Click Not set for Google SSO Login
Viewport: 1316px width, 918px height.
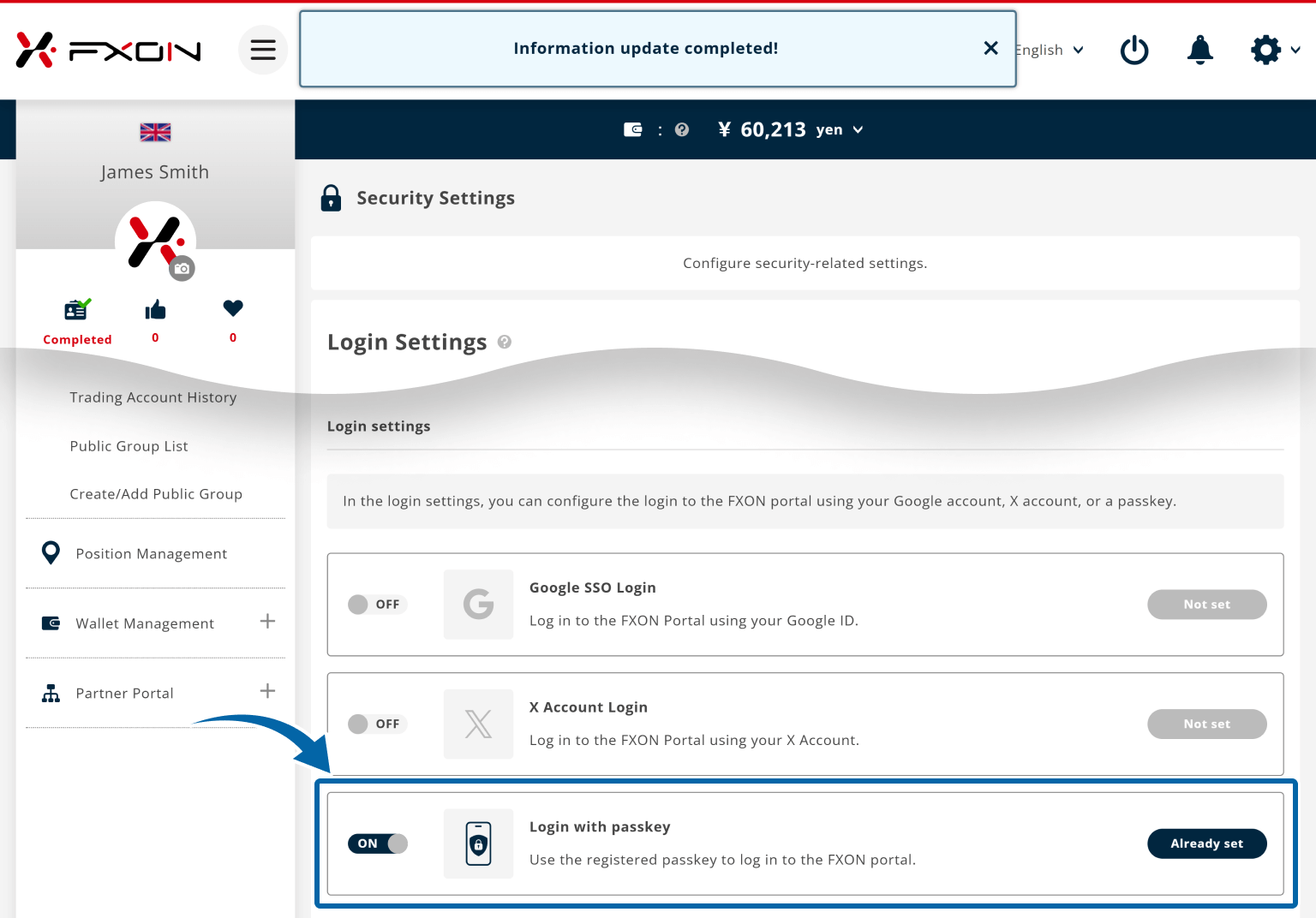[x=1207, y=605]
